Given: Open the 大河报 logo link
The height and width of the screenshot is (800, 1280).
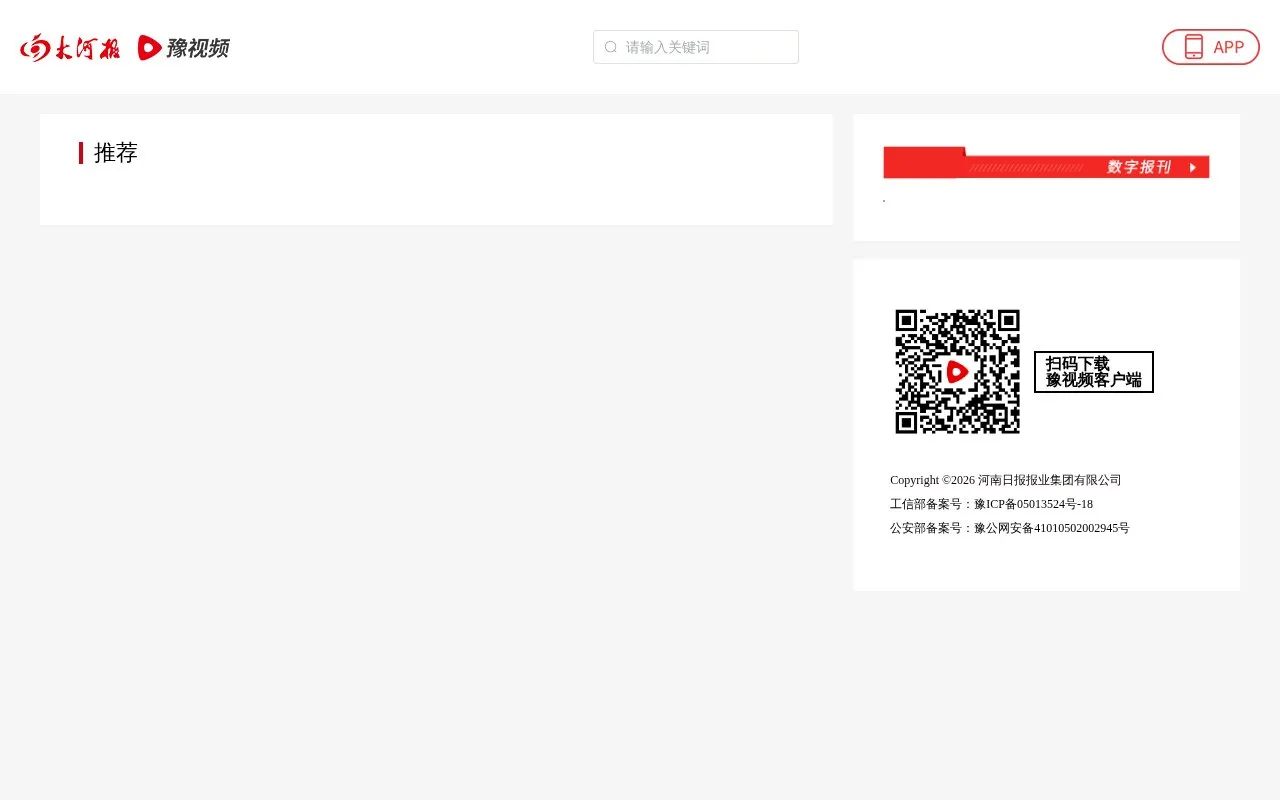Looking at the screenshot, I should pyautogui.click(x=70, y=47).
